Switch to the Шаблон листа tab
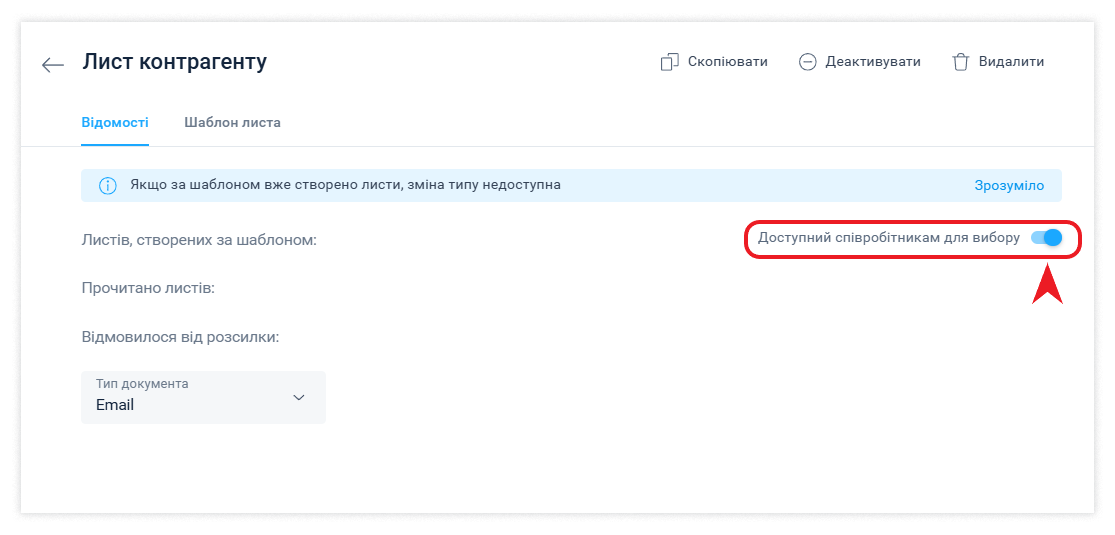 232,123
